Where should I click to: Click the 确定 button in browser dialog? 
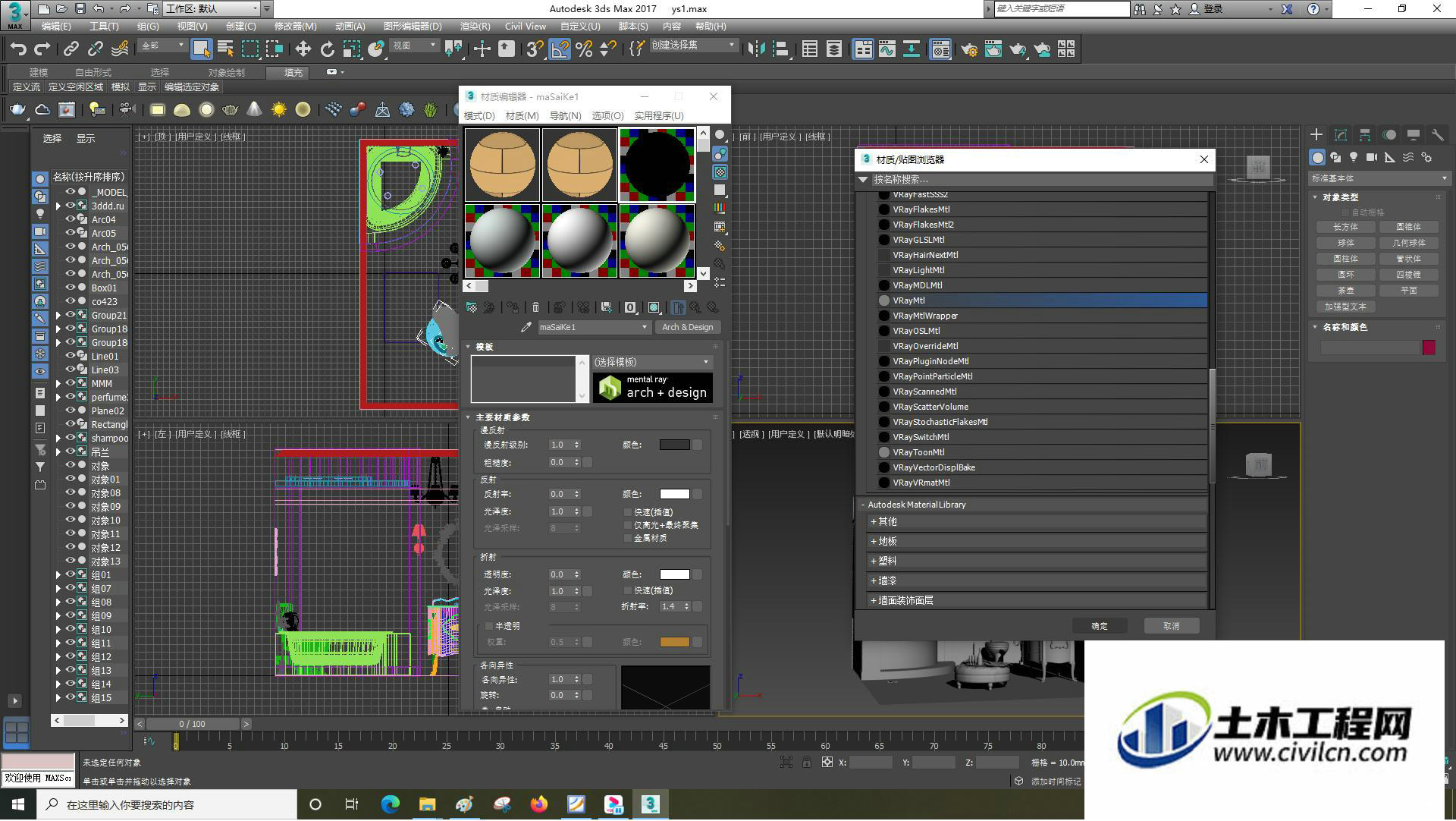tap(1100, 626)
